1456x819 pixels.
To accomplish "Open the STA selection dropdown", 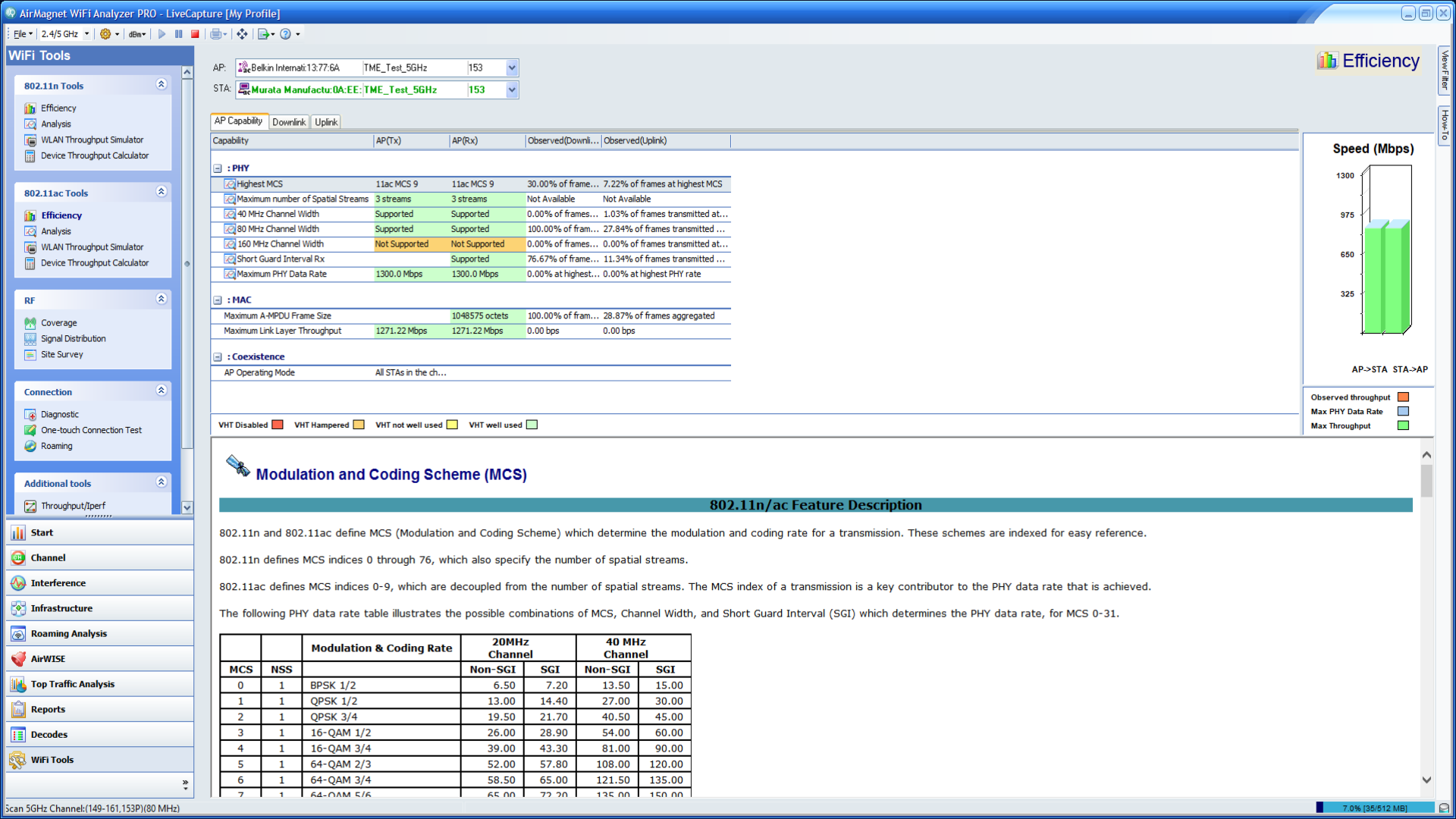I will click(513, 89).
